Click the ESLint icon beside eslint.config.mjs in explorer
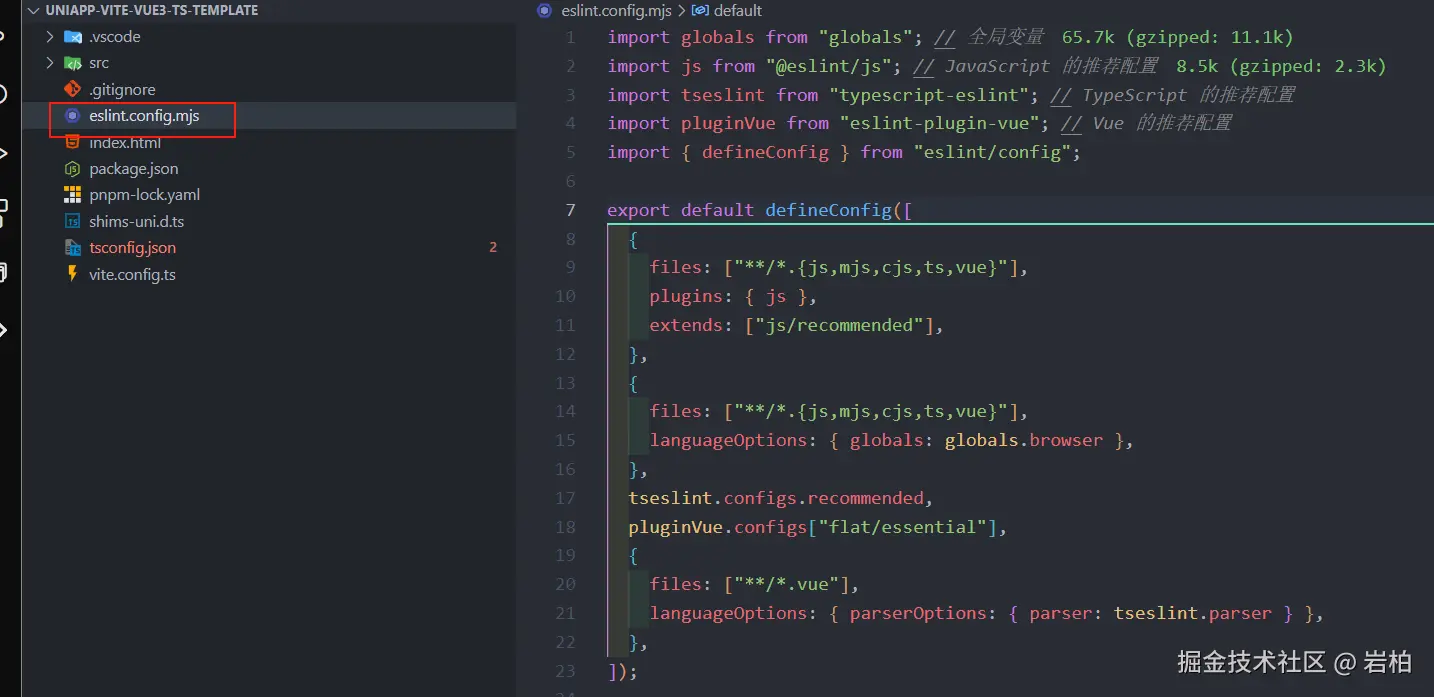The width and height of the screenshot is (1434, 697). [72, 116]
